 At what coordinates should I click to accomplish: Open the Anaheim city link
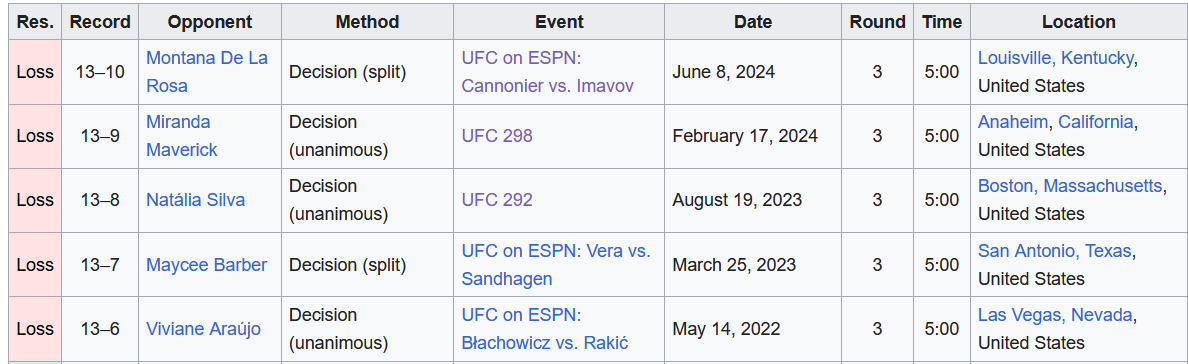point(1013,122)
